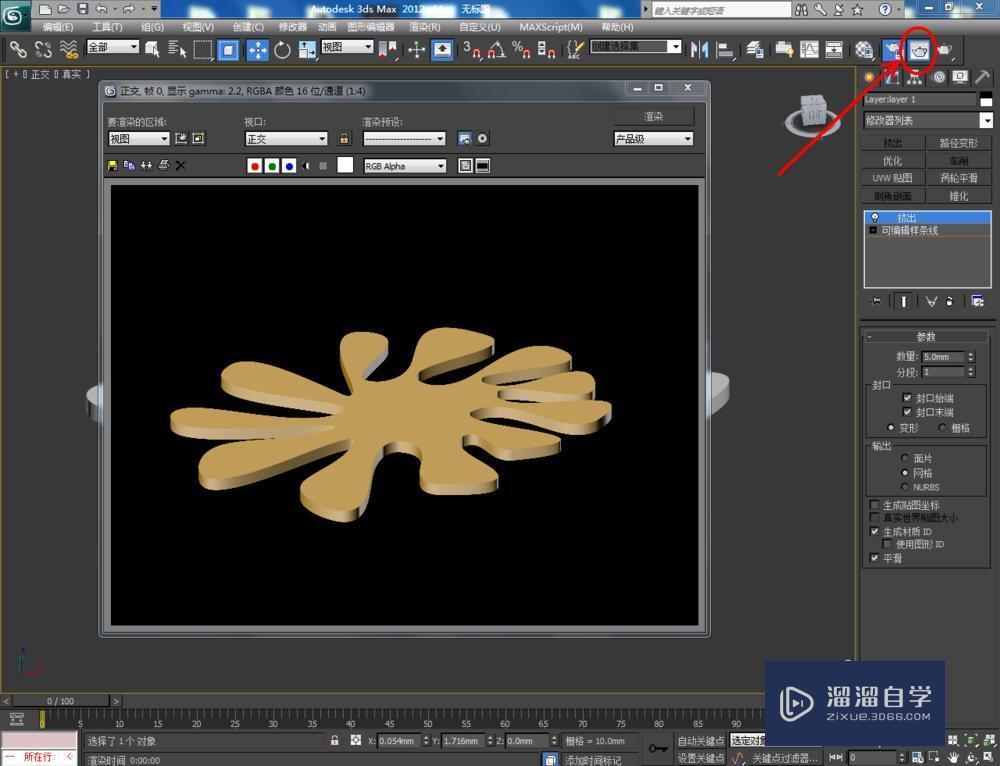The height and width of the screenshot is (766, 1000).
Task: Click the Save Image icon in render window
Action: click(x=113, y=166)
